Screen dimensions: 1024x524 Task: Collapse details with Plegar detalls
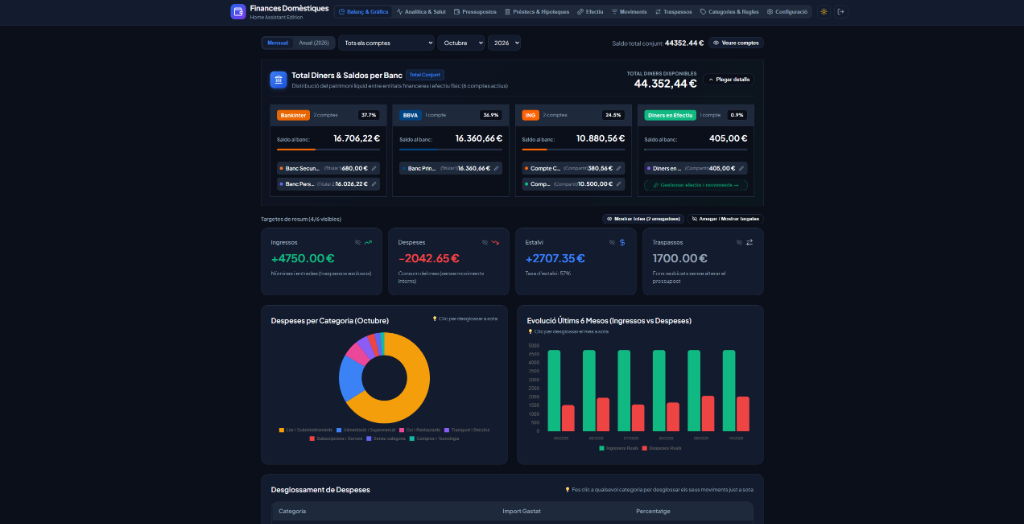tap(729, 79)
